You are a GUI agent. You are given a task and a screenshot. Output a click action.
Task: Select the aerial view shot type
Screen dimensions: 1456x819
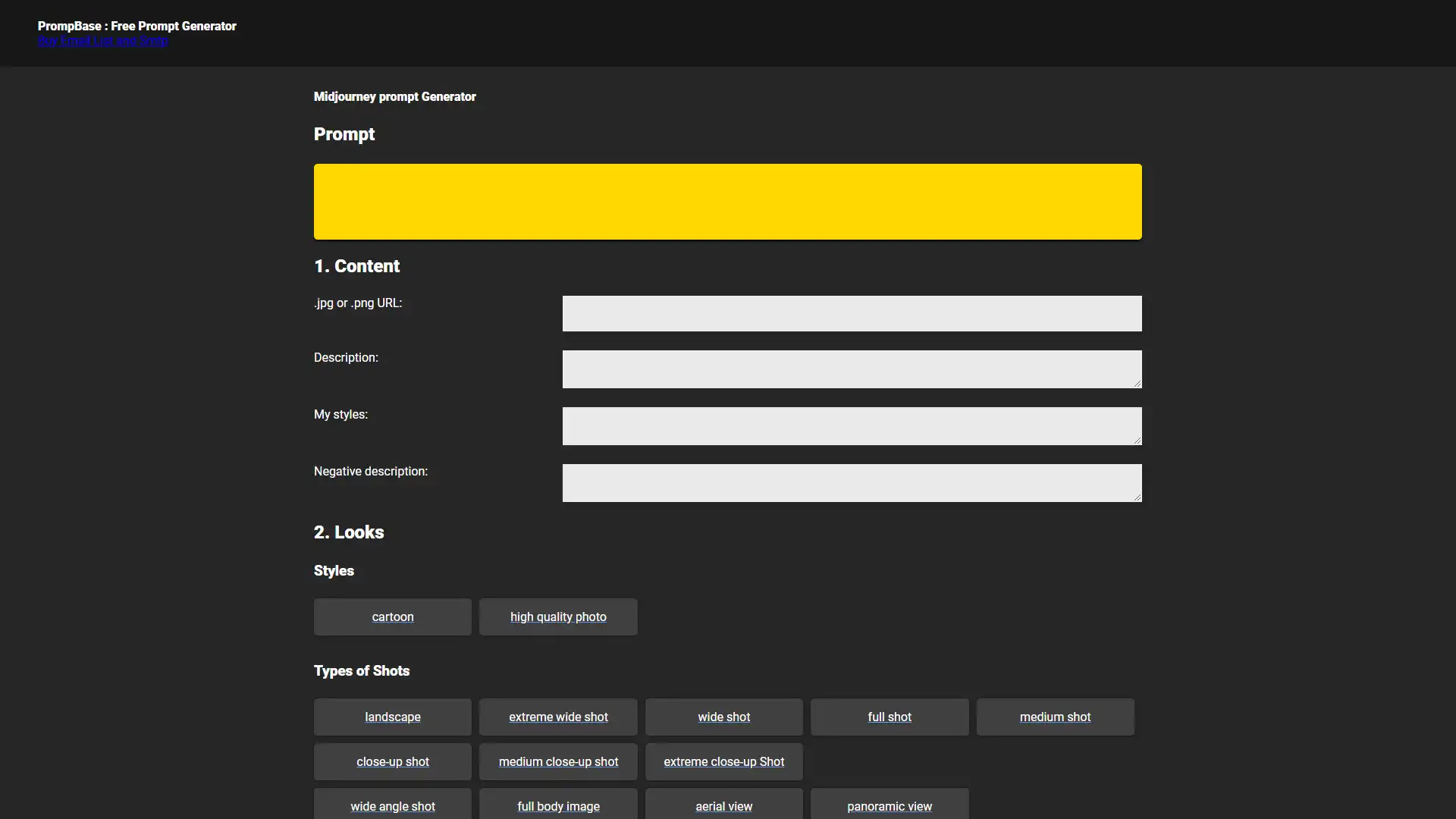coord(723,806)
